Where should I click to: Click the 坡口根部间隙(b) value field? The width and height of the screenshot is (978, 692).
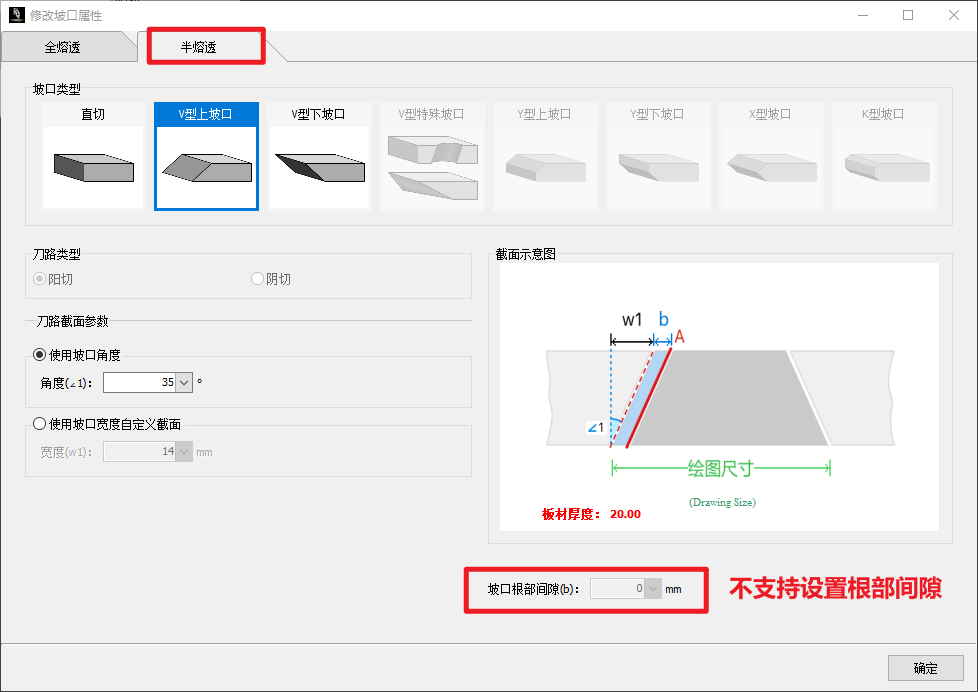617,588
